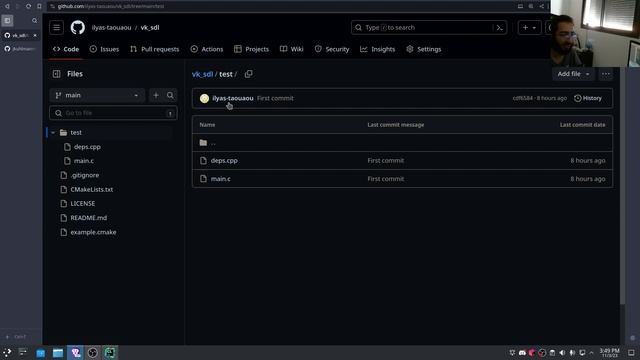
Task: Open First commit message for the main.c row
Action: pyautogui.click(x=385, y=179)
